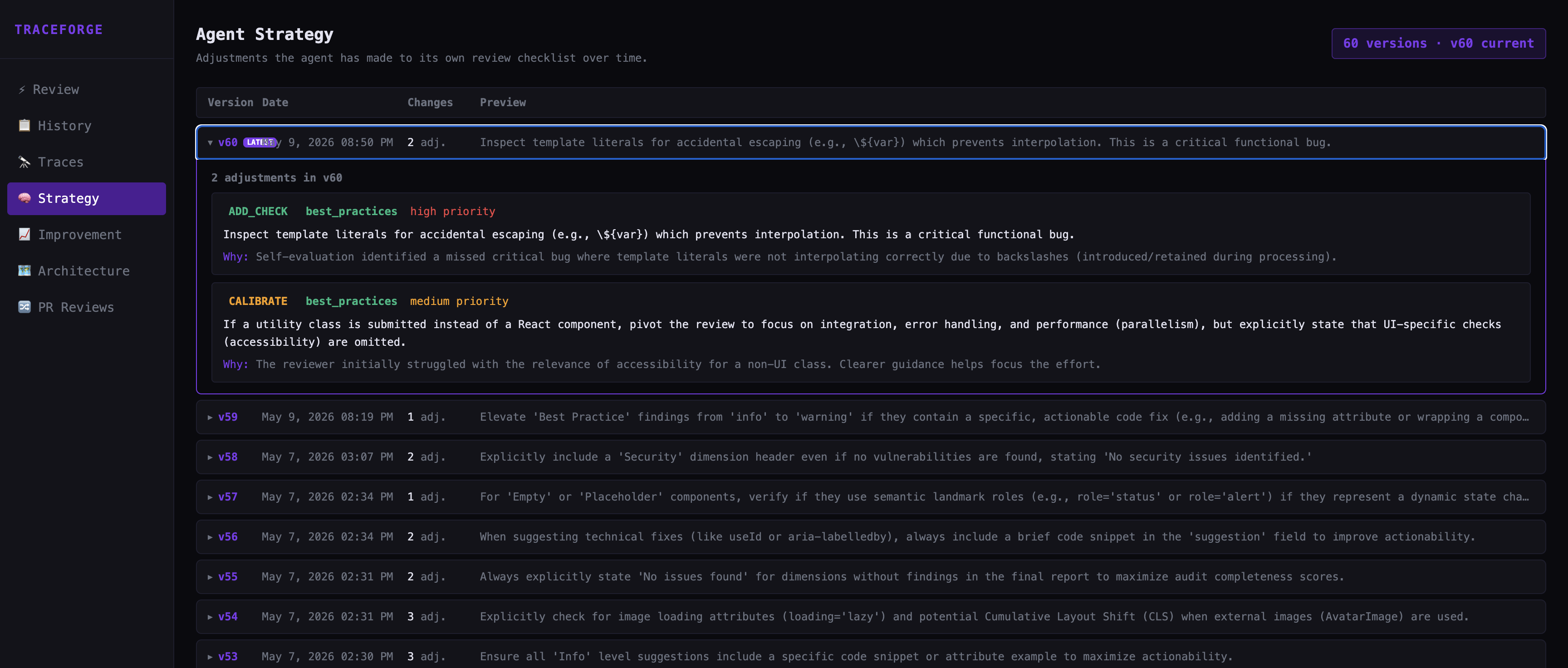Go to Traces section

tap(87, 162)
